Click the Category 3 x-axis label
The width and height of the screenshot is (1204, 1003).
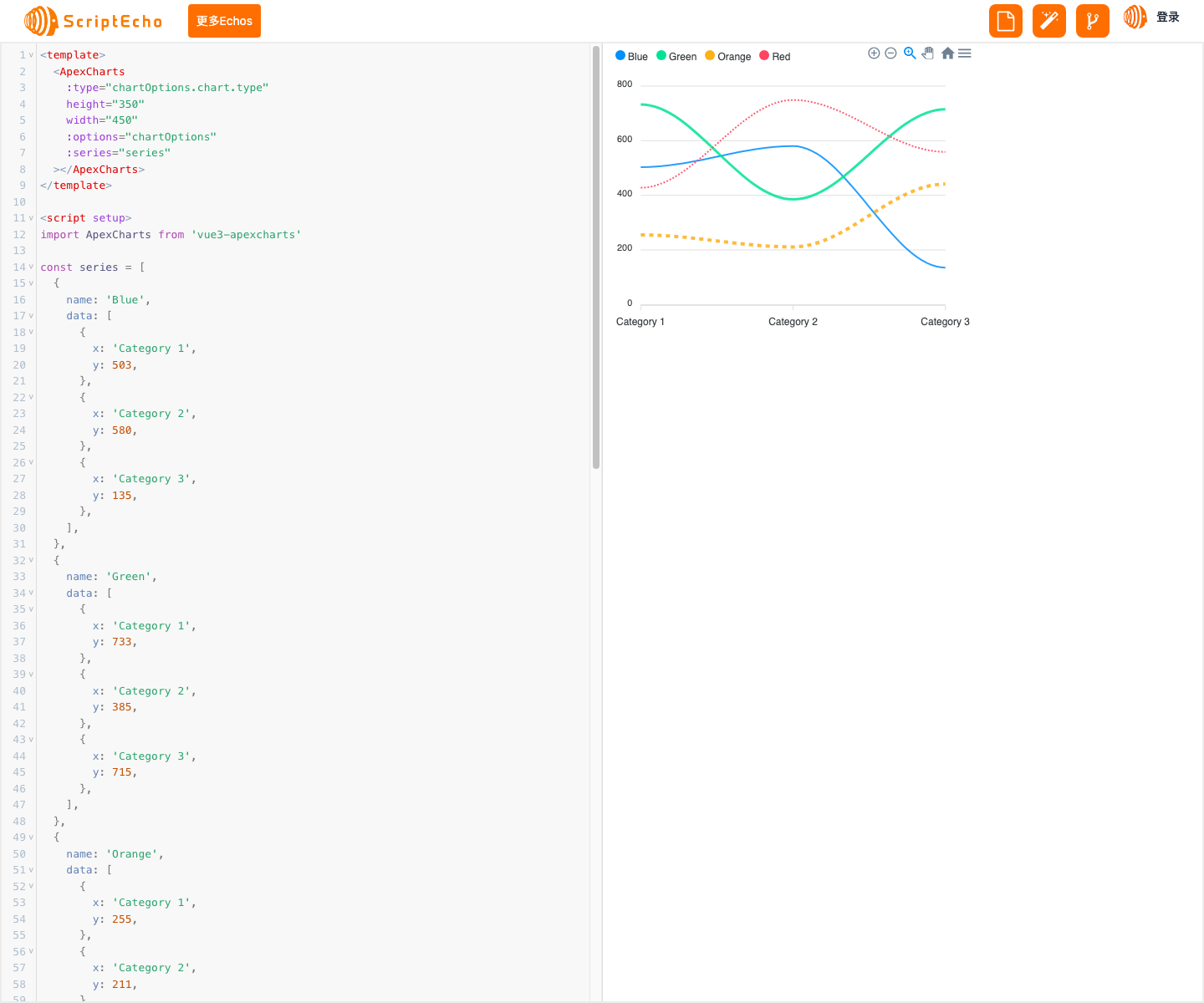pos(945,322)
